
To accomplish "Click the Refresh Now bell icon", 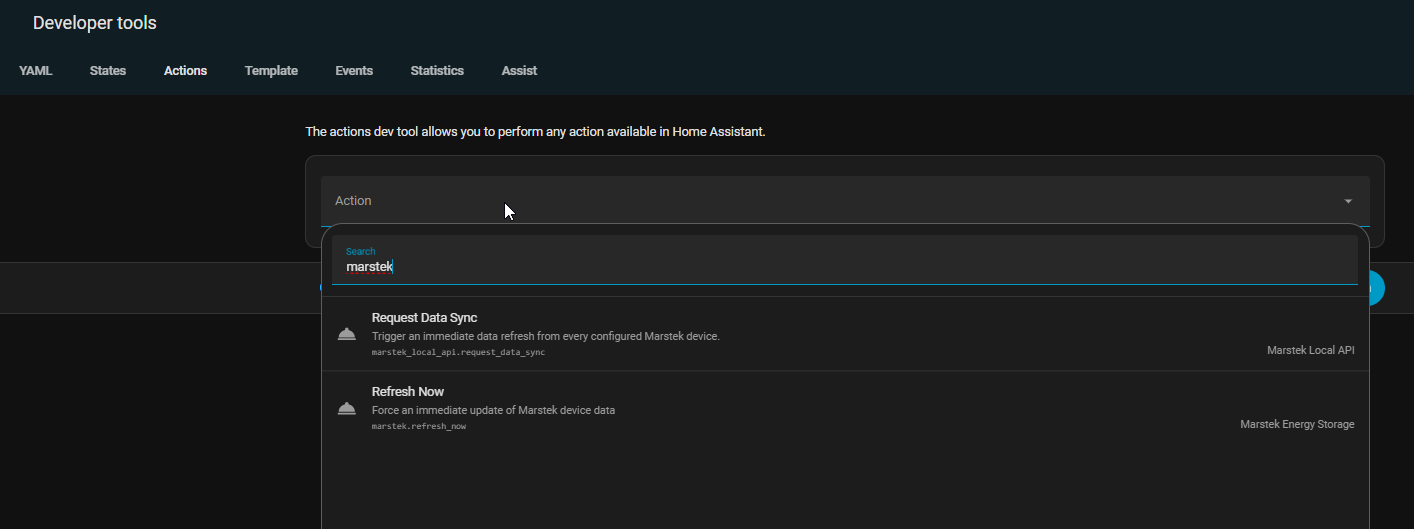I will pyautogui.click(x=347, y=408).
